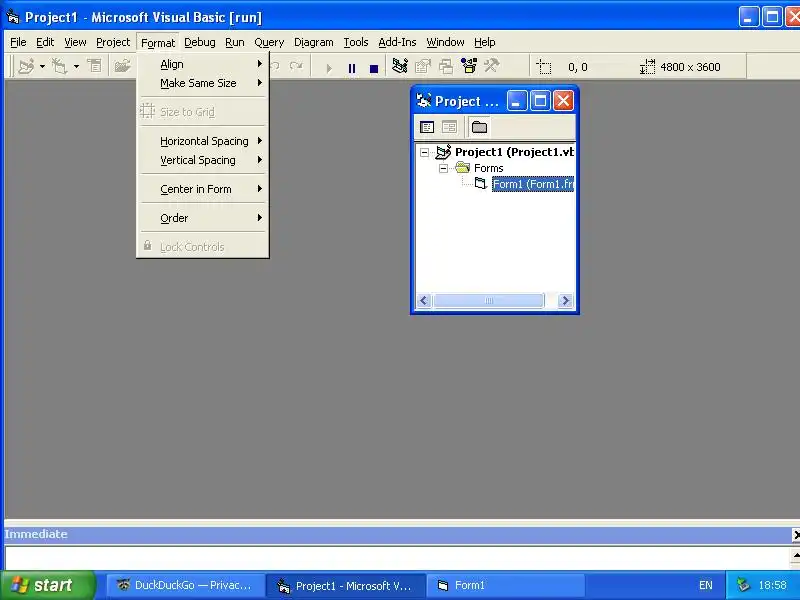
Task: Select Project1 (Project1.vbp) tree item
Action: (x=514, y=152)
